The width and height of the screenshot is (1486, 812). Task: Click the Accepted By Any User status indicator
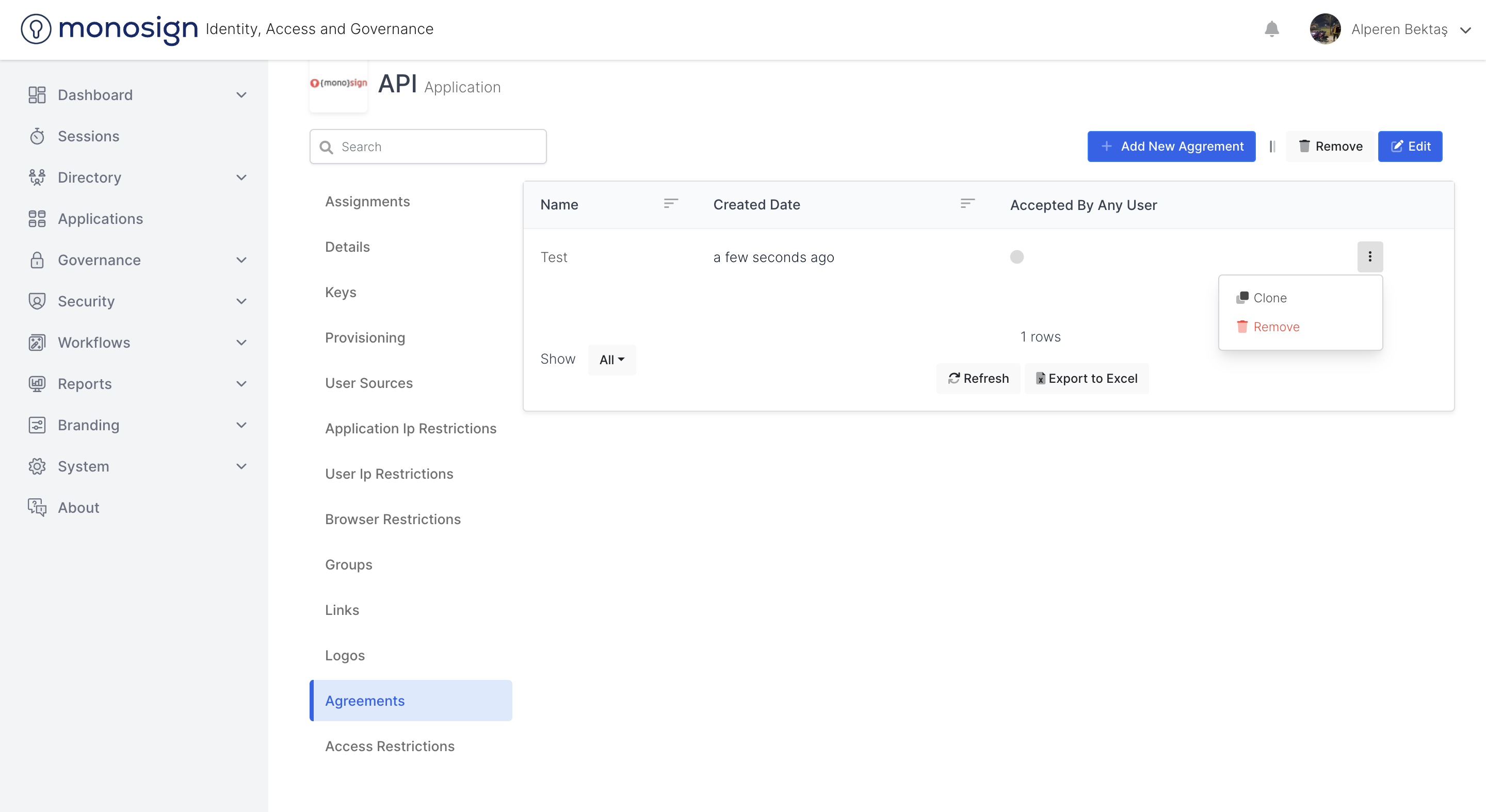[x=1016, y=257]
